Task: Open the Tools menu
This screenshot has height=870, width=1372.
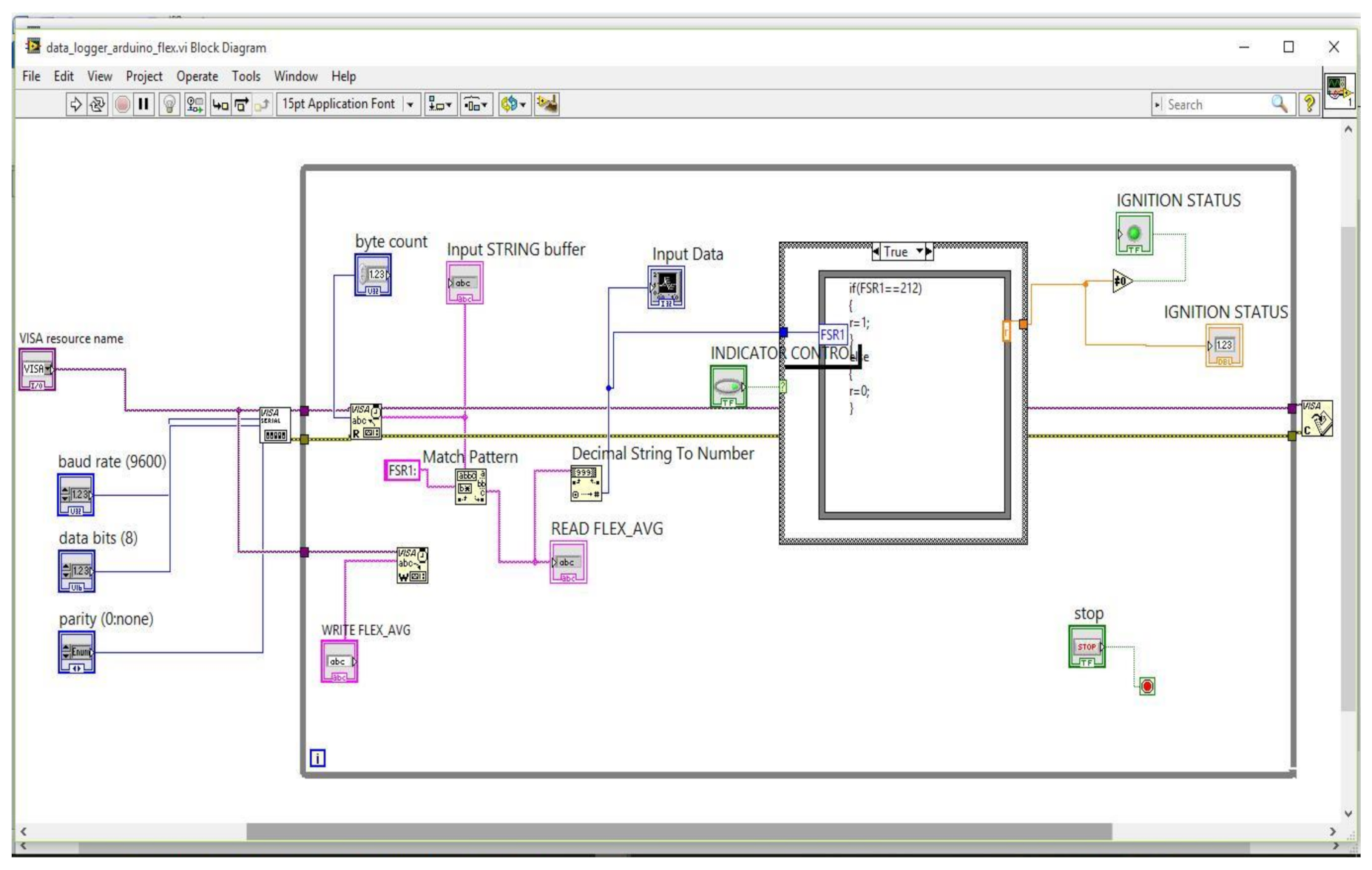Action: pos(246,76)
